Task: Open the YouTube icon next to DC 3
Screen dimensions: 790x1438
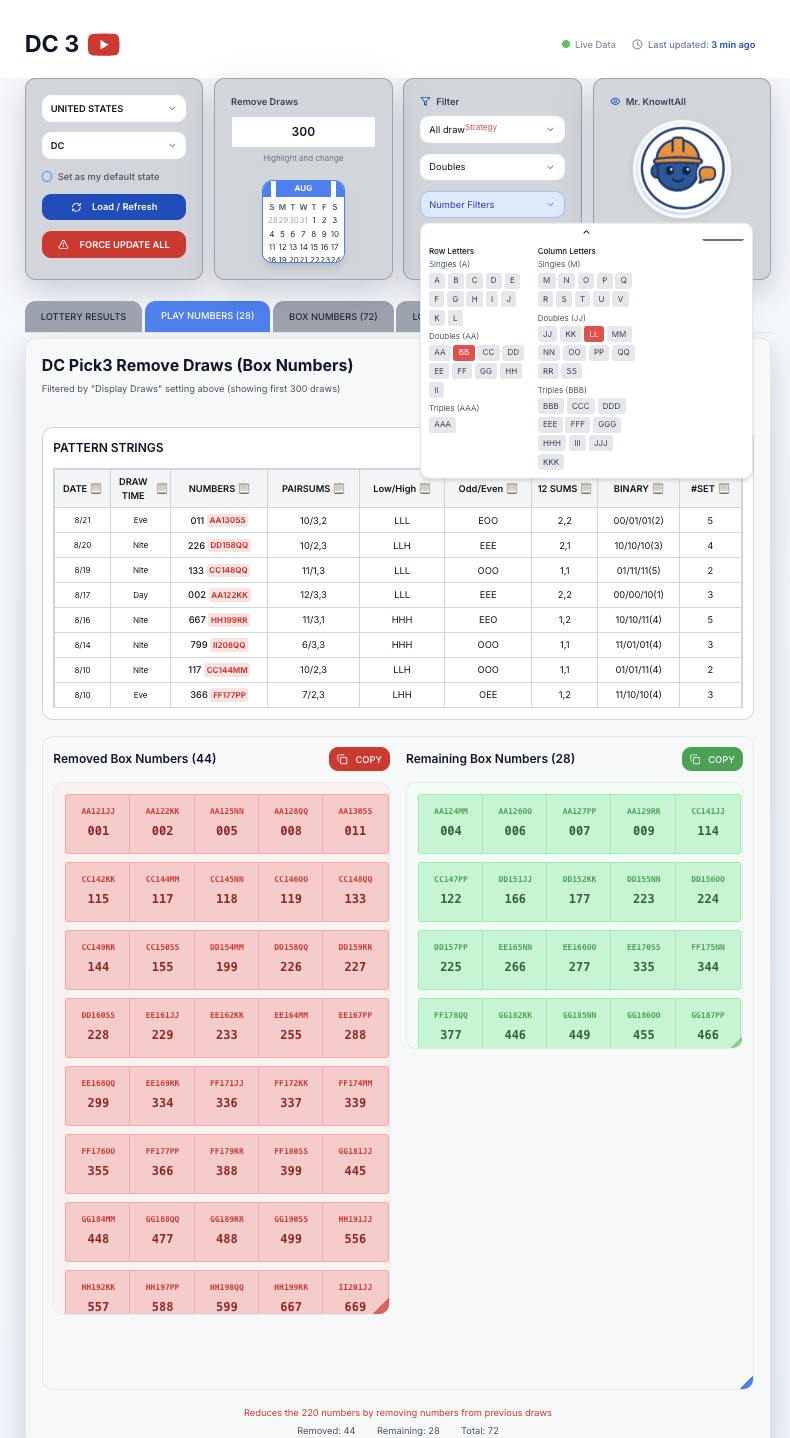Action: pos(104,44)
